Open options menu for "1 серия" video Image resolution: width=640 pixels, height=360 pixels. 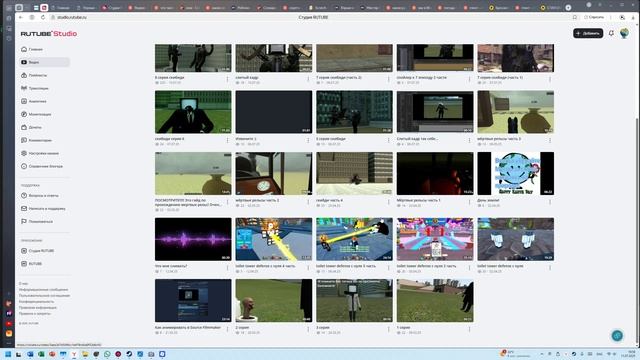469,329
